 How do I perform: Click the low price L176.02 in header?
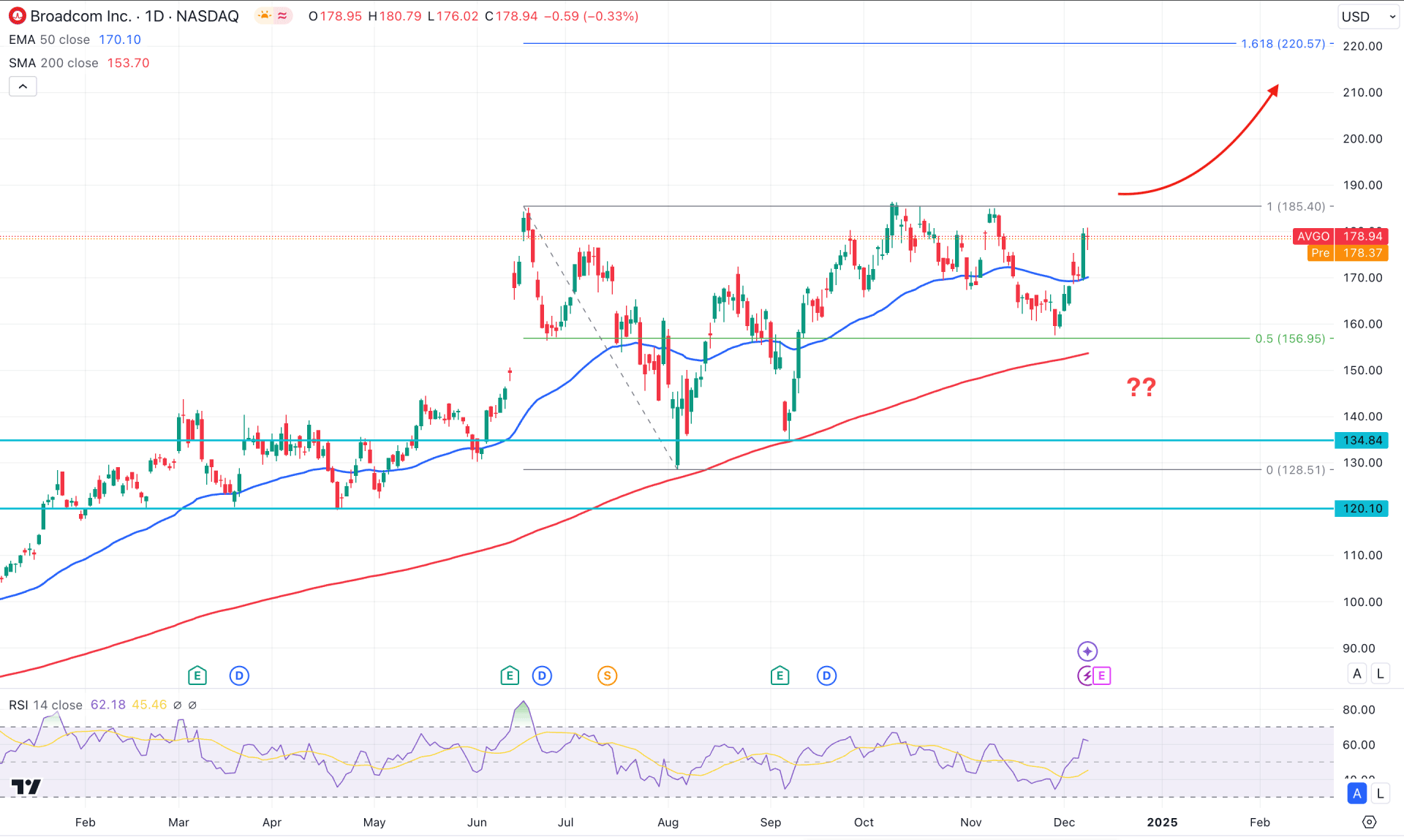tap(453, 16)
